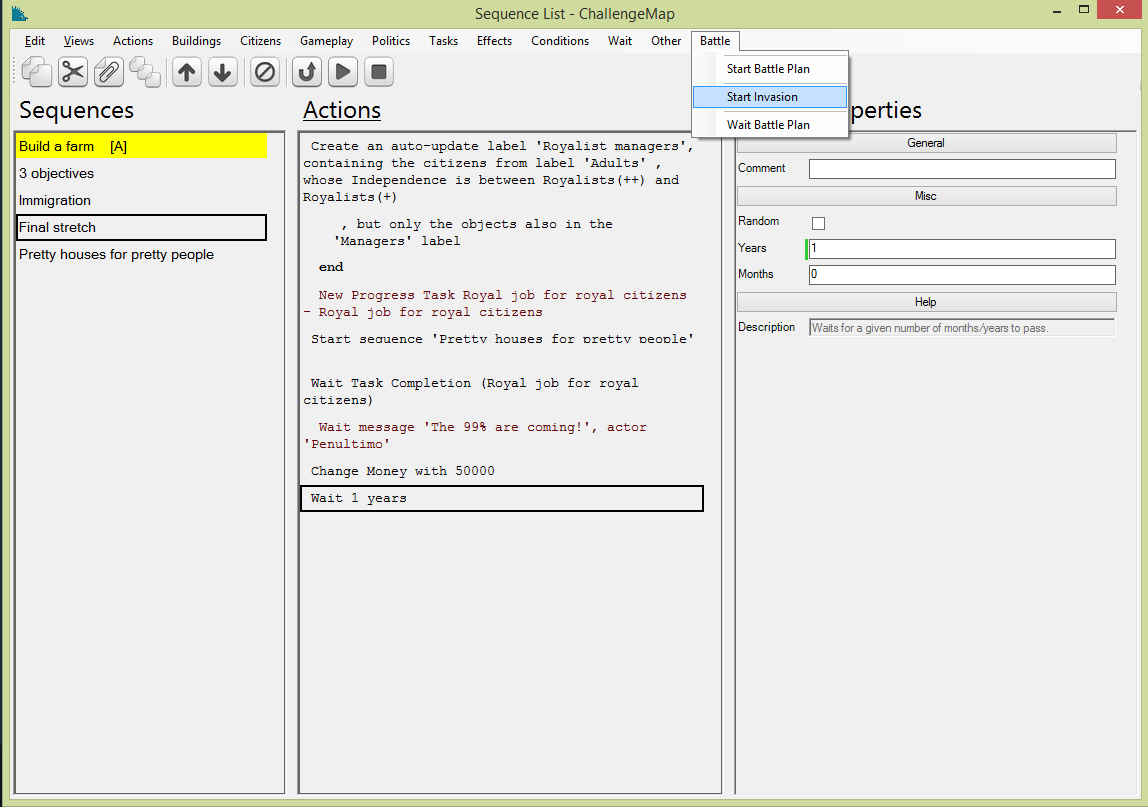The height and width of the screenshot is (807, 1148).
Task: Select Wait Battle Plan menu entry
Action: [768, 125]
